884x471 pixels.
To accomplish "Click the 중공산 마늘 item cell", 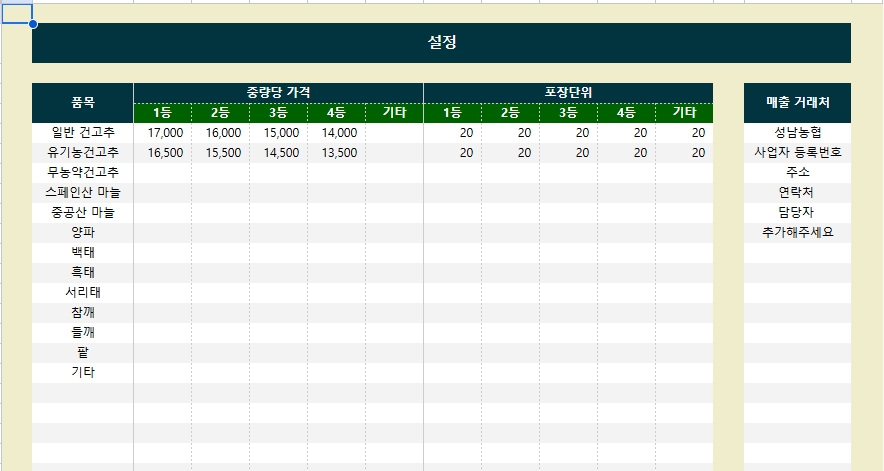I will [83, 213].
